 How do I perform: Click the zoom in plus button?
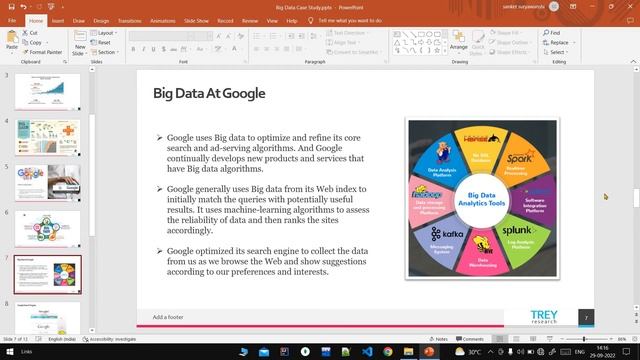(x=611, y=339)
